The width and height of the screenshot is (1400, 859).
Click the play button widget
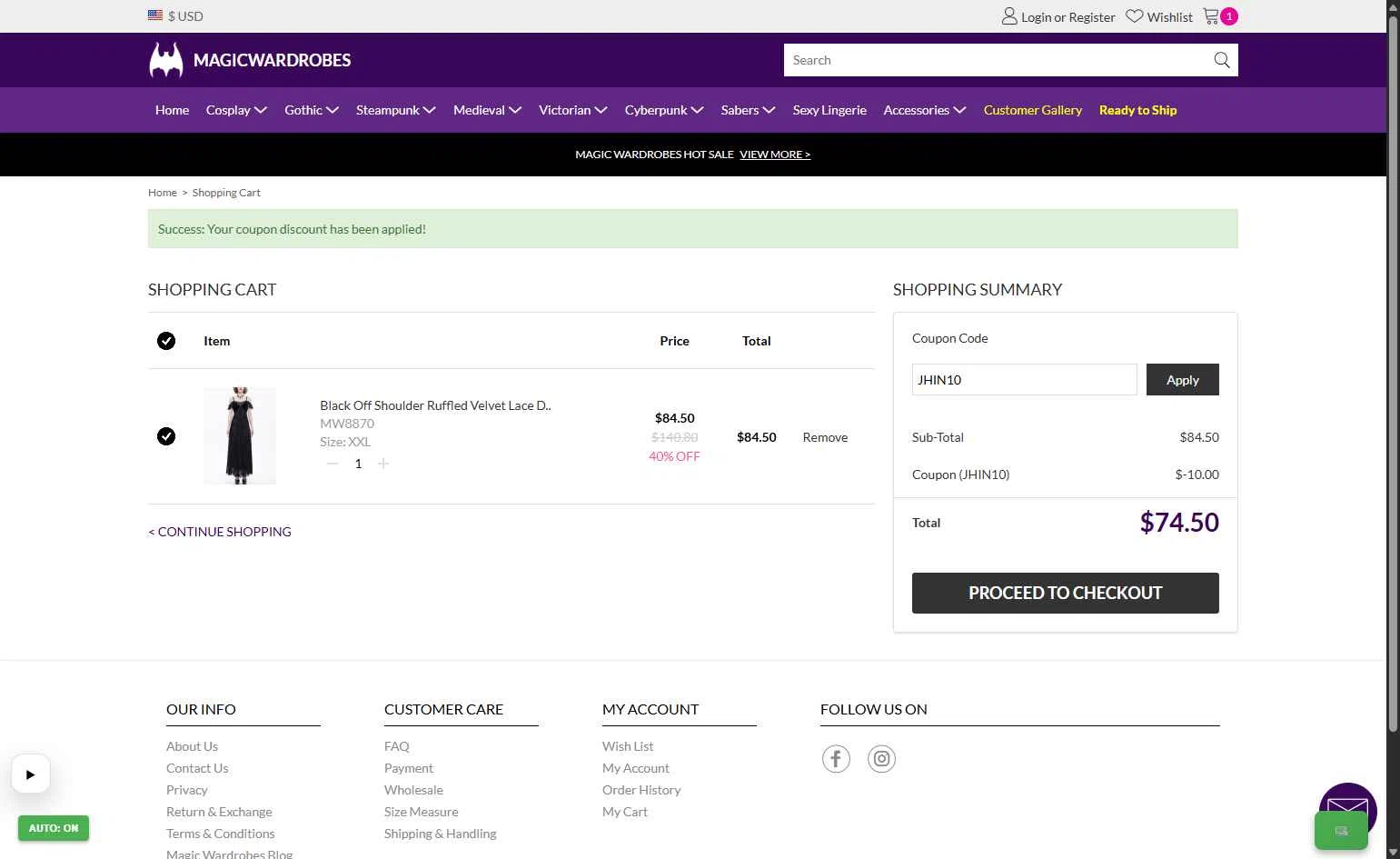click(x=30, y=774)
